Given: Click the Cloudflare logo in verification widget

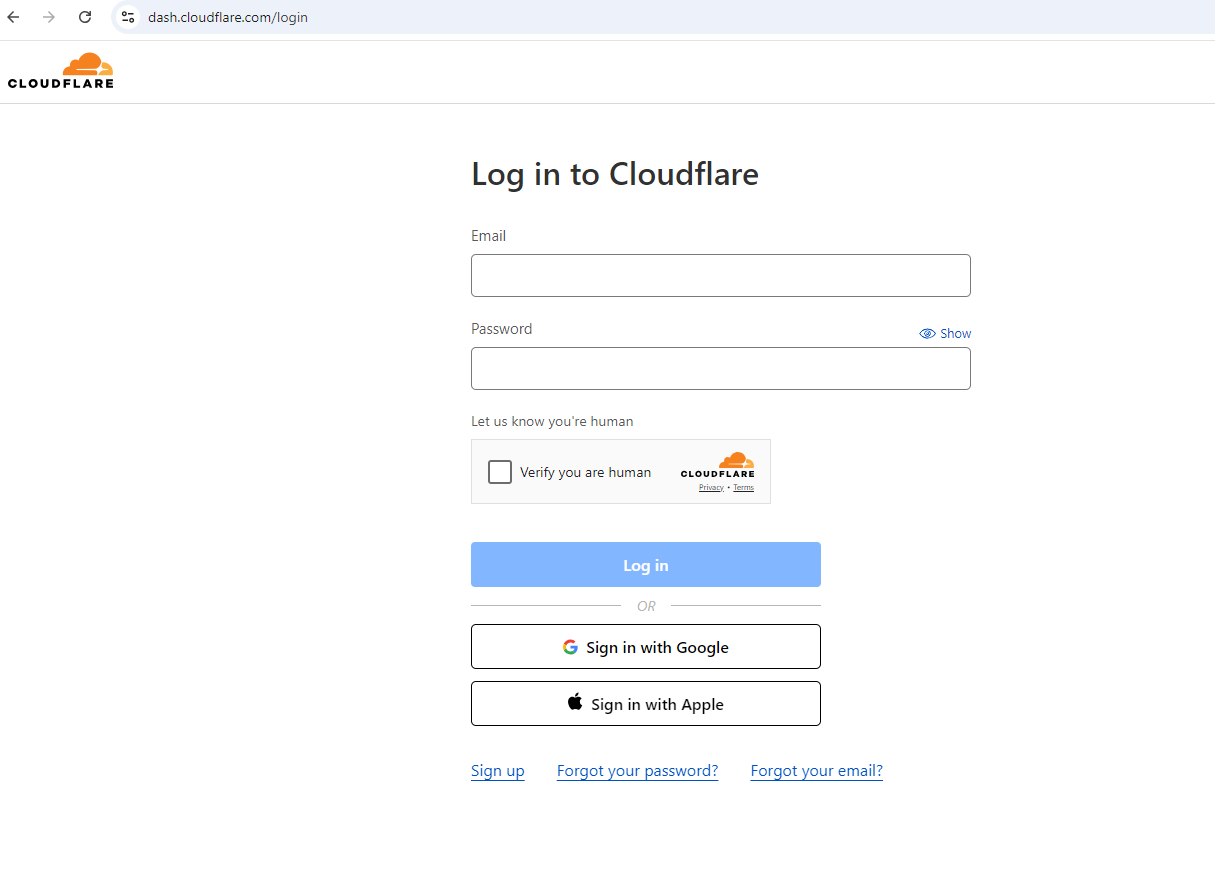Looking at the screenshot, I should pos(717,466).
